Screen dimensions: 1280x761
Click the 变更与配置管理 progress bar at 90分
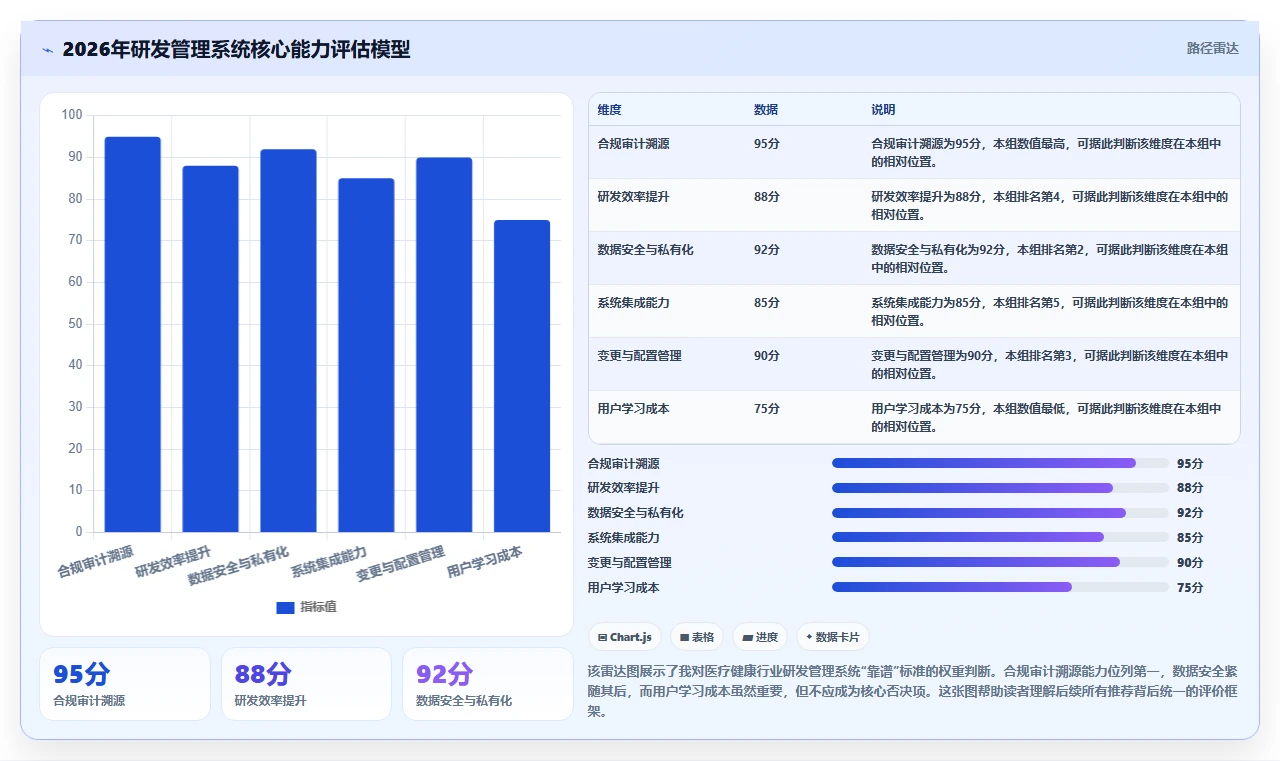pos(1000,563)
